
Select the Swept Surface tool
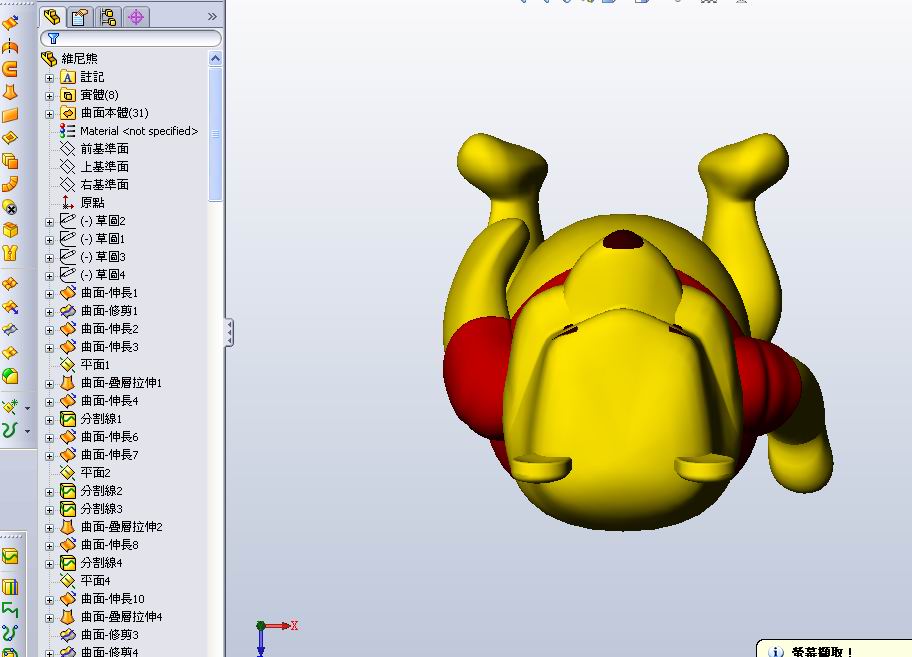(x=10, y=69)
